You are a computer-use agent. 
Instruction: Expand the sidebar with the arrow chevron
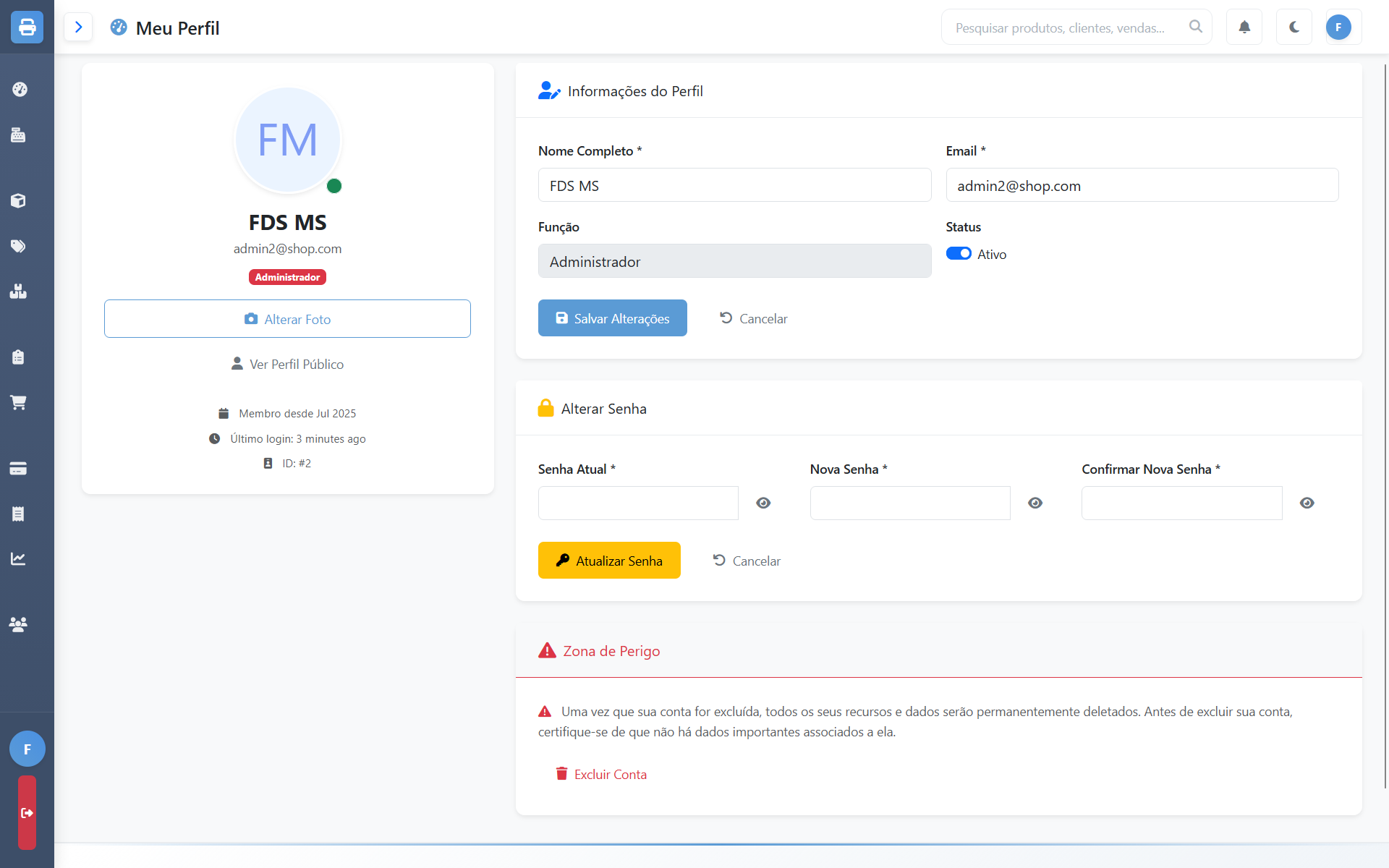[x=78, y=27]
